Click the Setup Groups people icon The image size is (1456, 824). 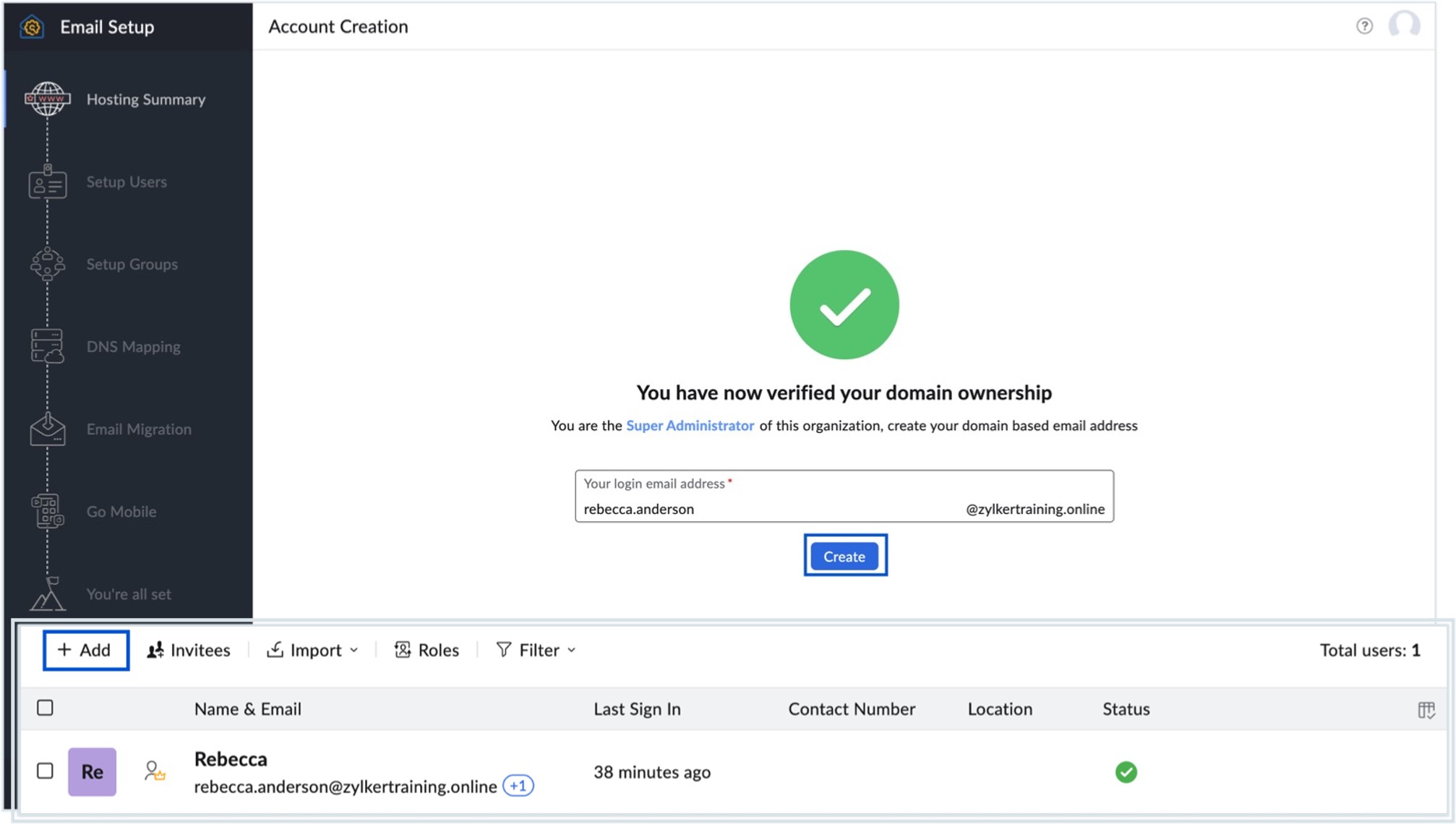pyautogui.click(x=48, y=264)
